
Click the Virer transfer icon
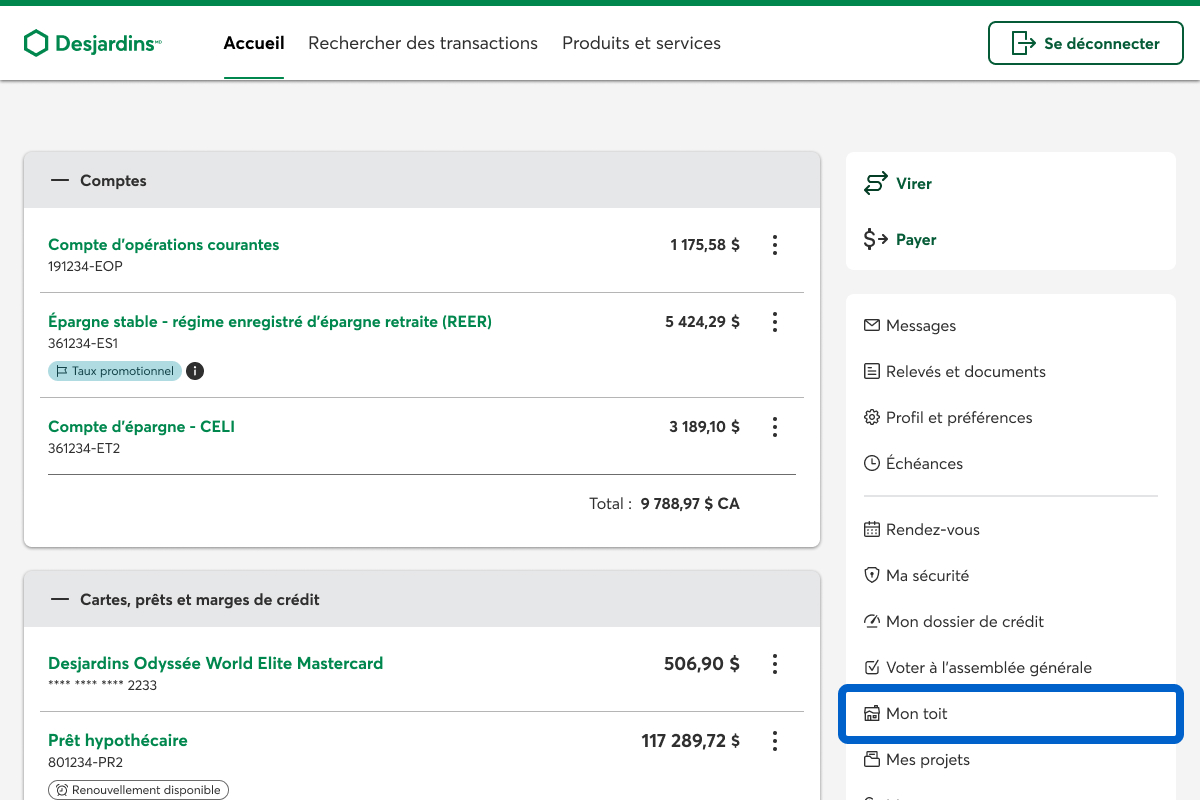pyautogui.click(x=876, y=184)
